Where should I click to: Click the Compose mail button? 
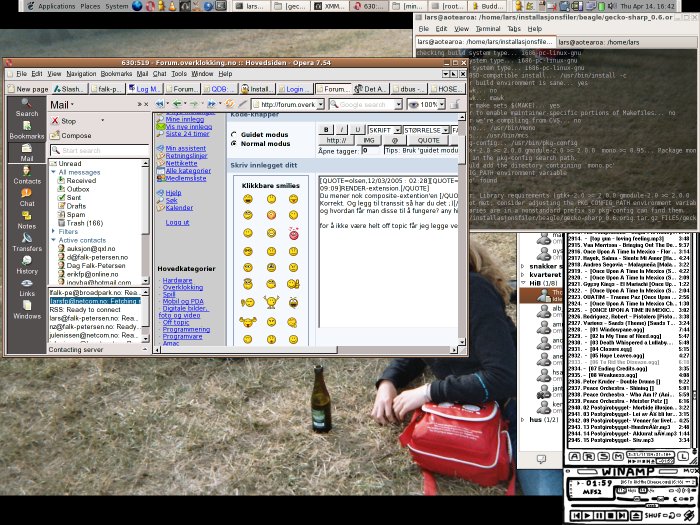(x=76, y=135)
